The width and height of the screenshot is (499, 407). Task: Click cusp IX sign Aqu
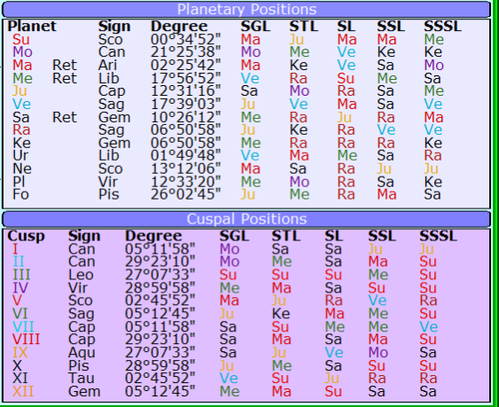point(82,352)
